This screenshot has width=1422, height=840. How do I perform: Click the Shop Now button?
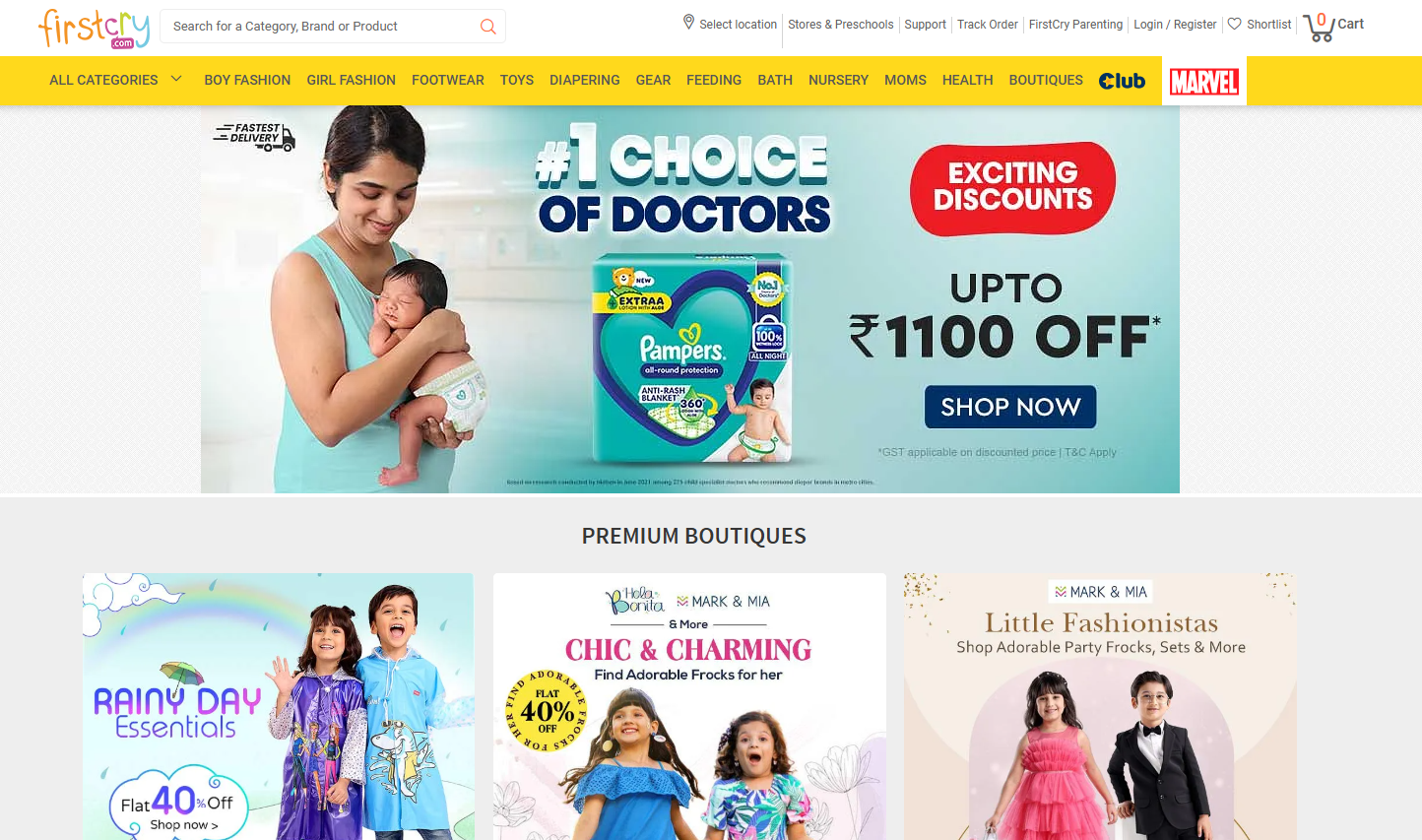[x=1010, y=407]
